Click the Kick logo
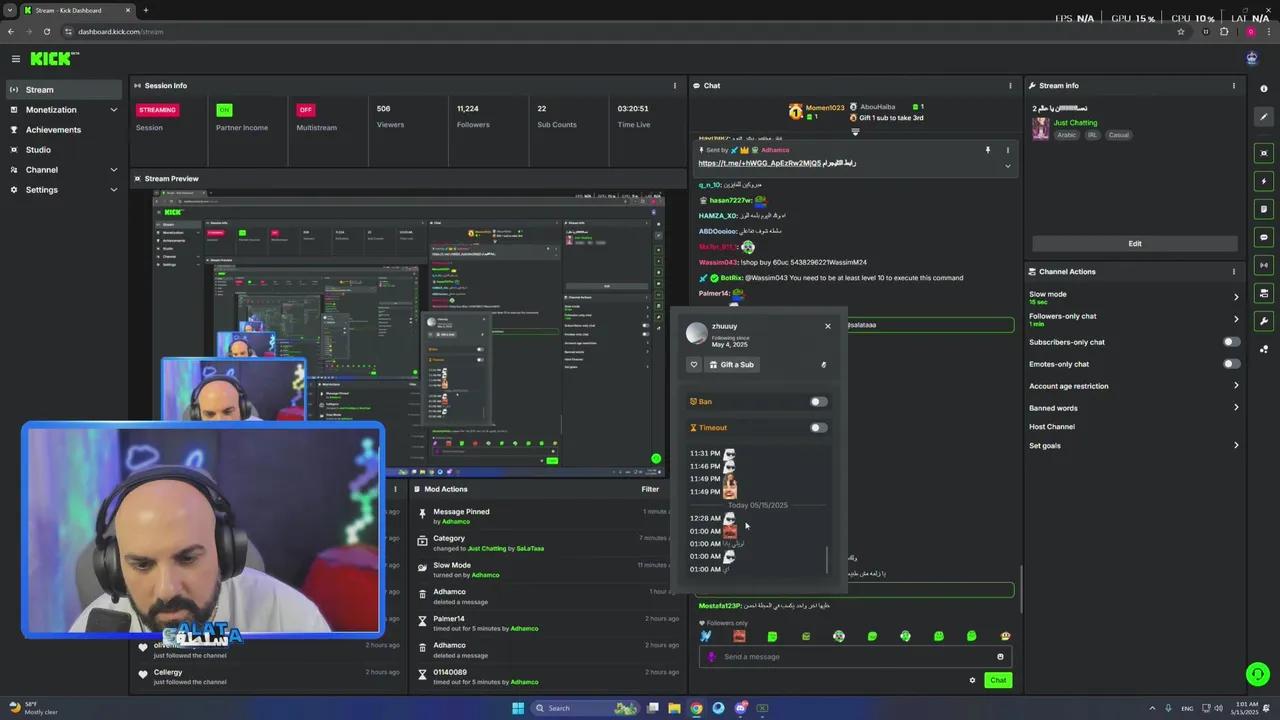 [54, 59]
